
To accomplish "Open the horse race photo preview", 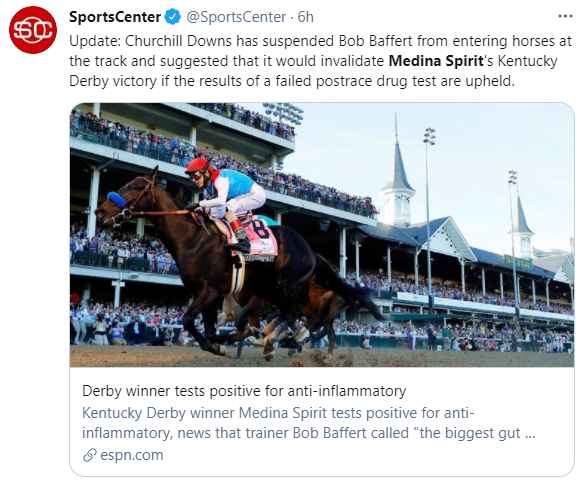I will click(x=322, y=235).
